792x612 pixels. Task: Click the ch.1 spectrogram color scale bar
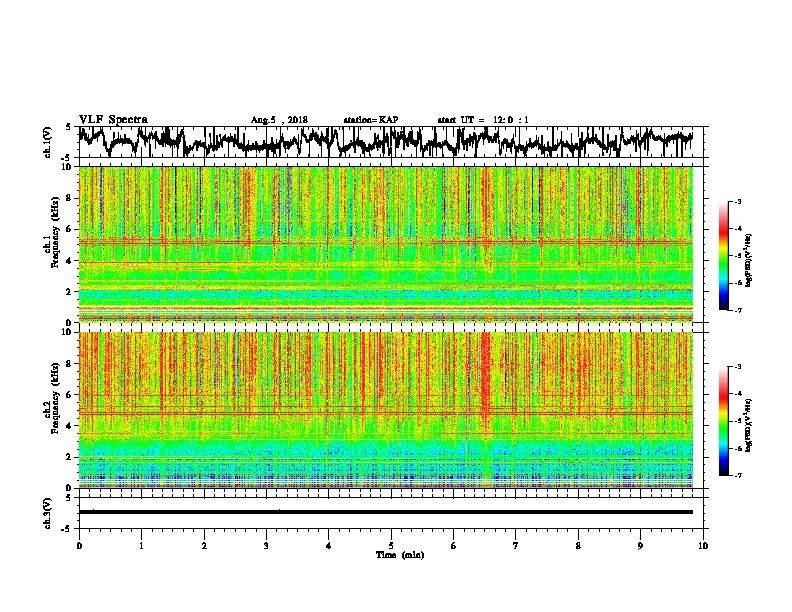pyautogui.click(x=723, y=256)
